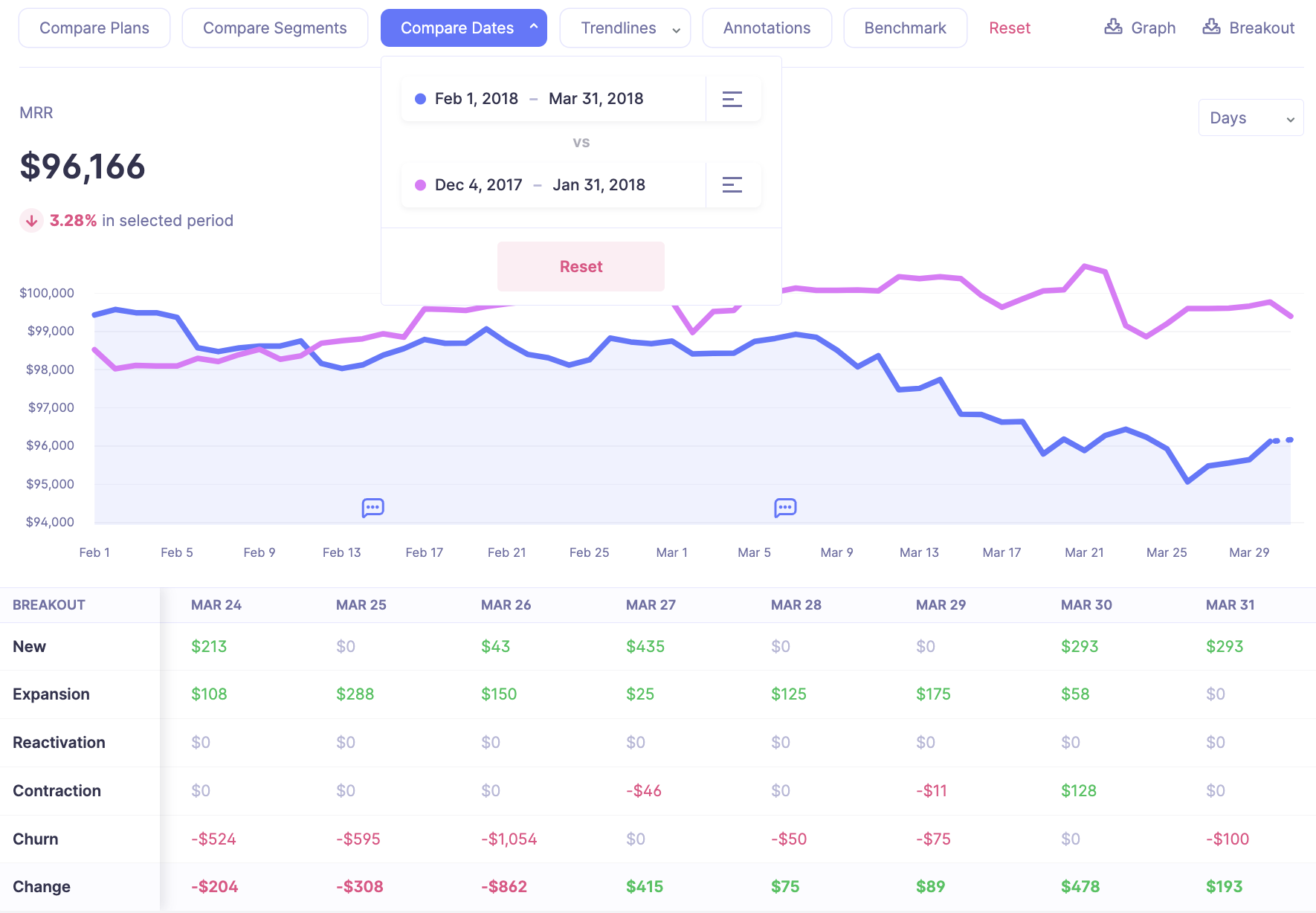The width and height of the screenshot is (1316, 913).
Task: Select the MAR 27 column header
Action: pos(651,604)
